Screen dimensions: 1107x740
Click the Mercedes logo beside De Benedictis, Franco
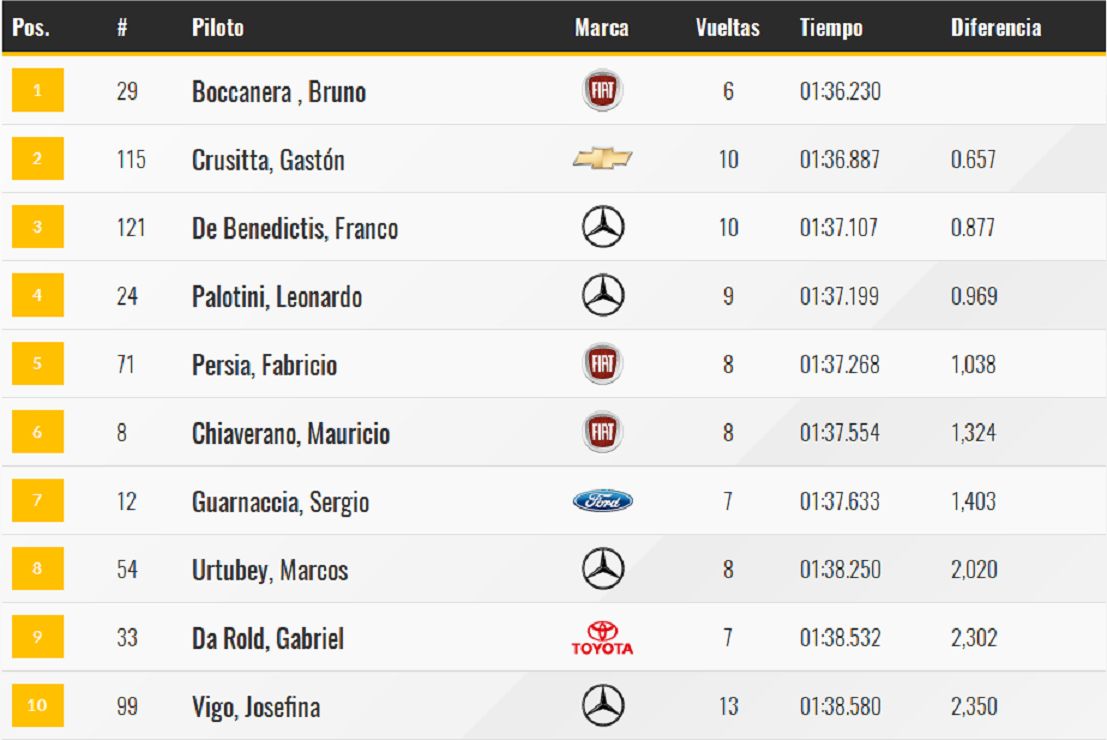point(603,227)
